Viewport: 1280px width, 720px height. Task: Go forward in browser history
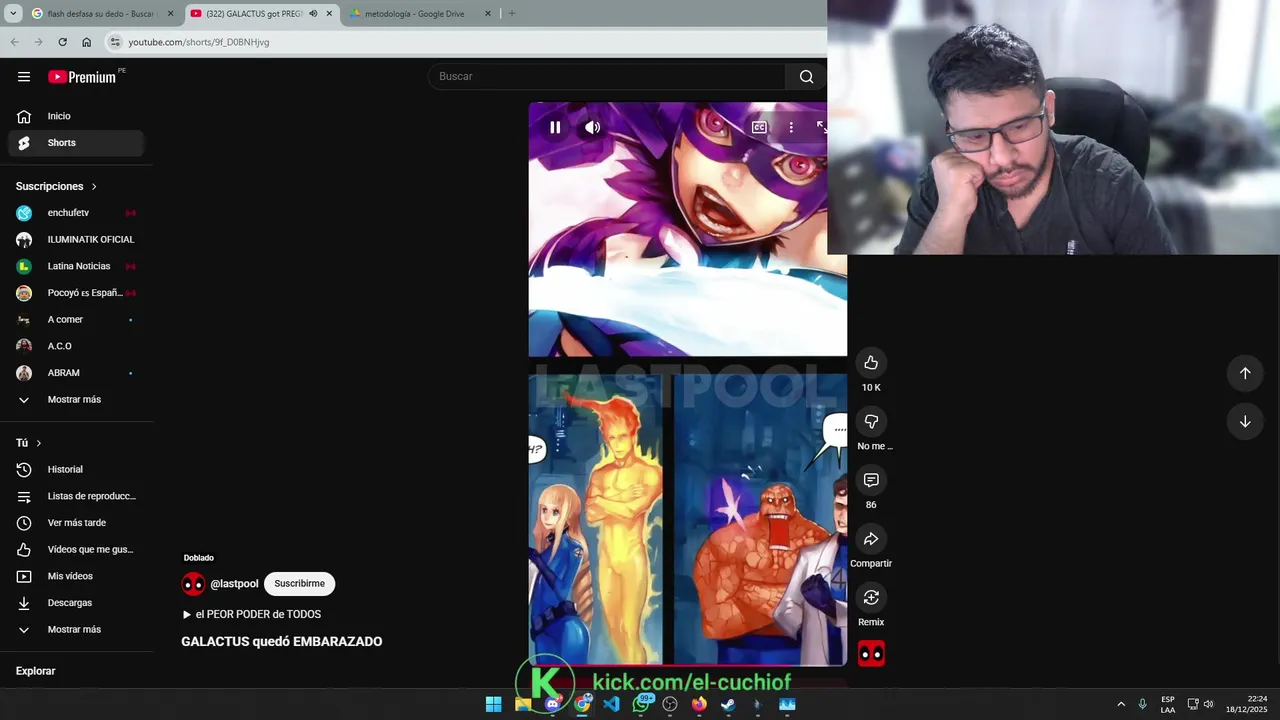(38, 42)
